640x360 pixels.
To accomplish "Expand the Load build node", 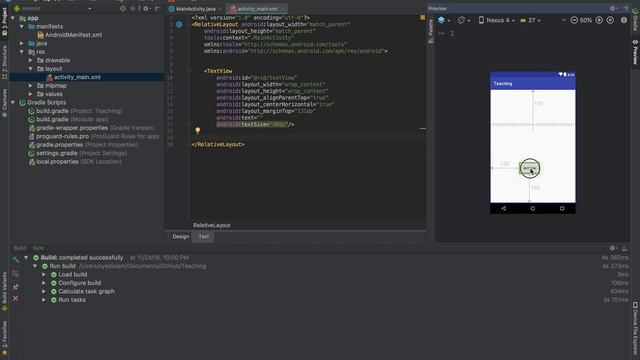I will (44, 275).
